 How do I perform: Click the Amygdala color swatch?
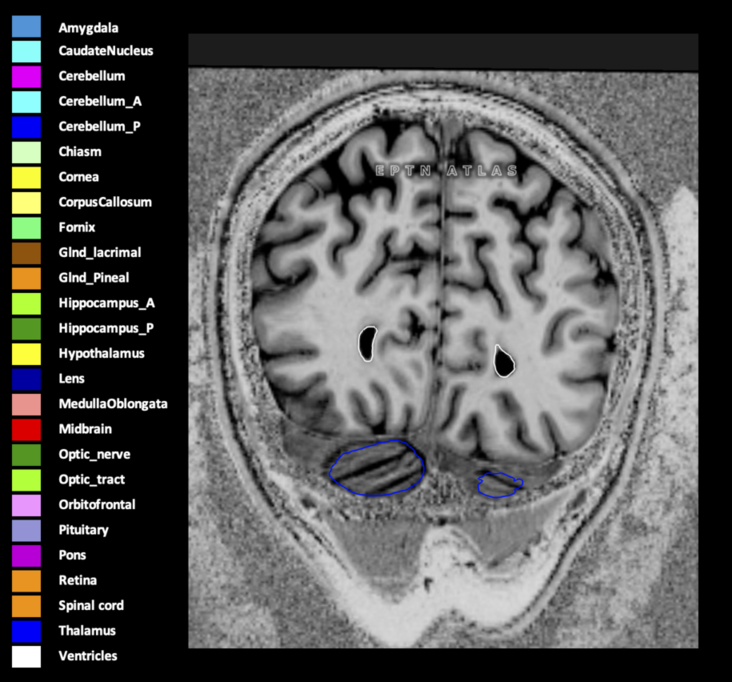point(26,27)
